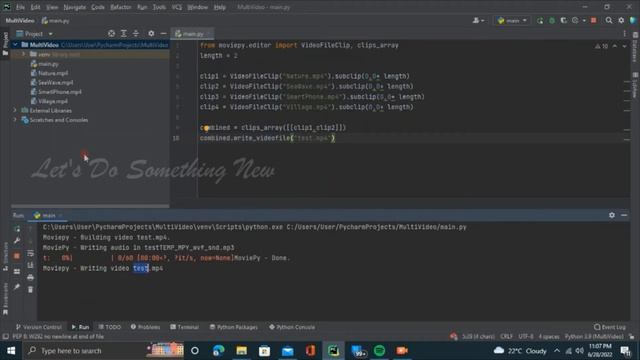Screen dimensions: 640x360
Task: Click the profile run icon in toolbar
Action: [x=575, y=20]
